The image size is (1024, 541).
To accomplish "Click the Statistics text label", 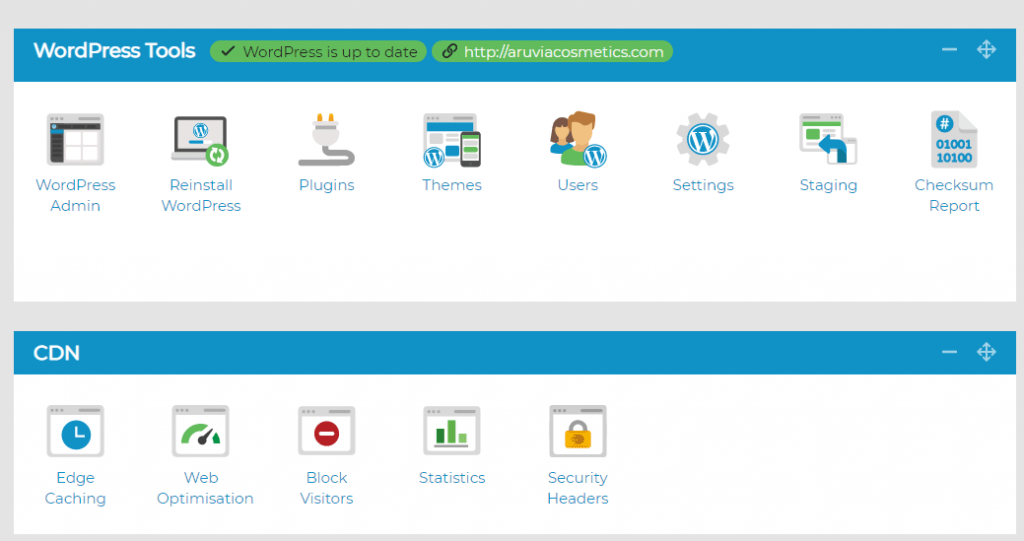I will (452, 478).
